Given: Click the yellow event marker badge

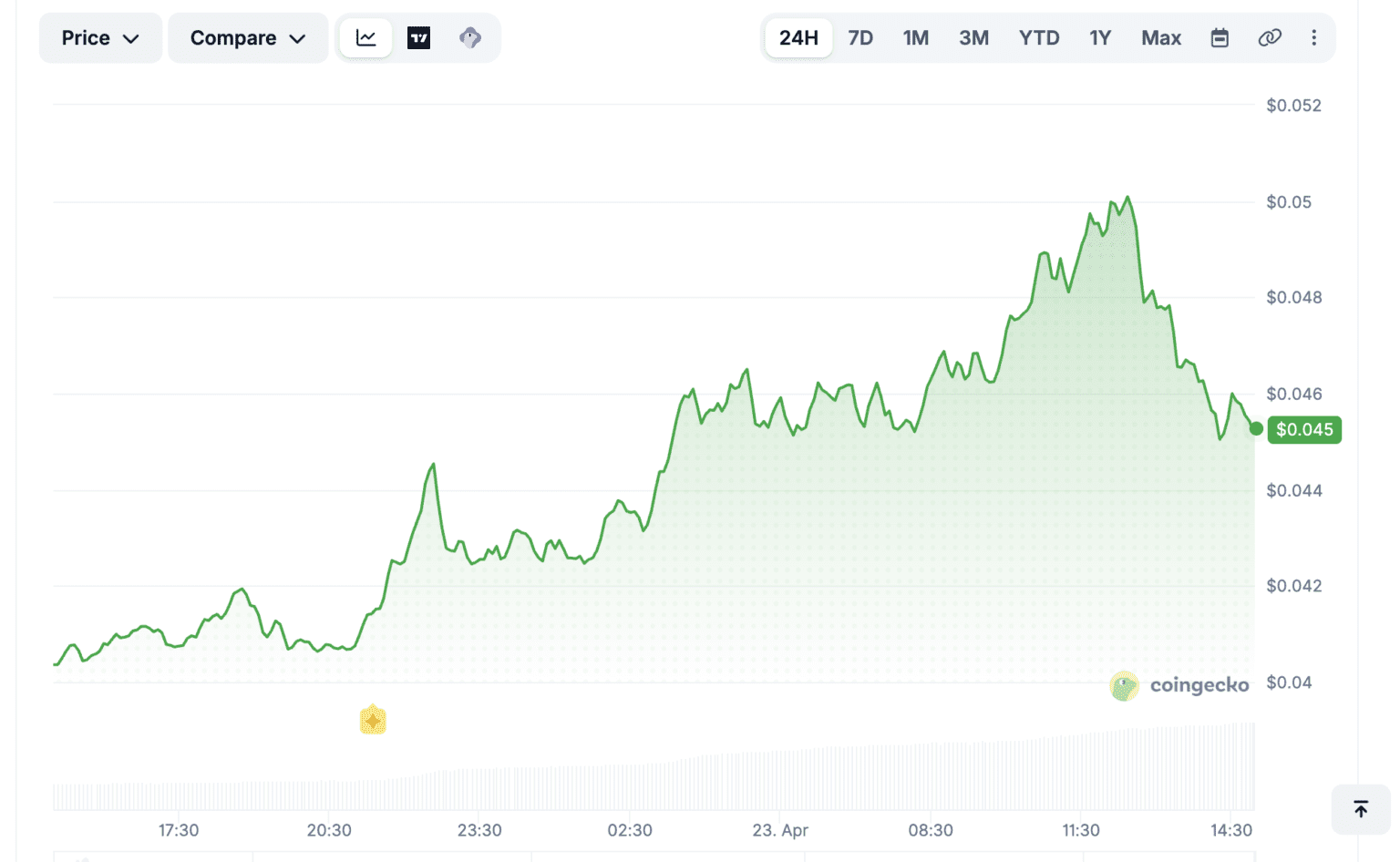Looking at the screenshot, I should point(373,721).
